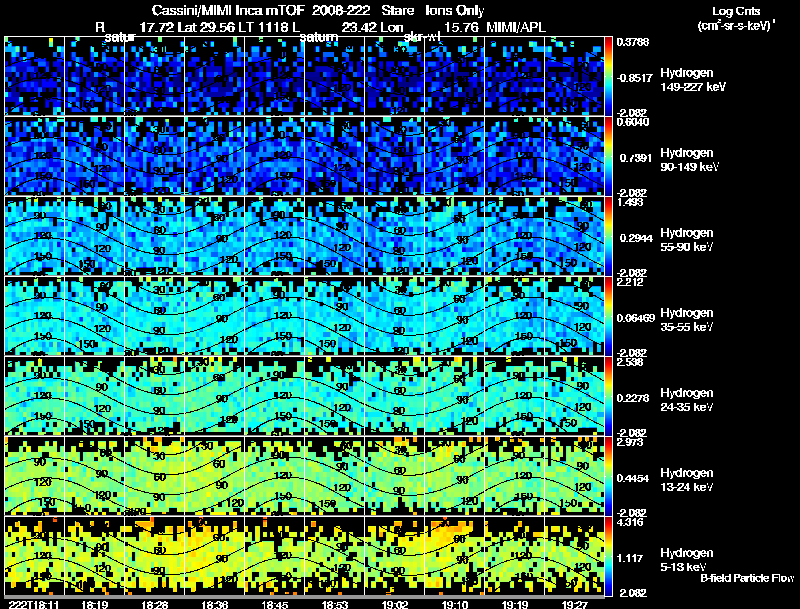This screenshot has height=609, width=800.
Task: Click the colorbar maximum value 2.212
Action: coord(630,282)
